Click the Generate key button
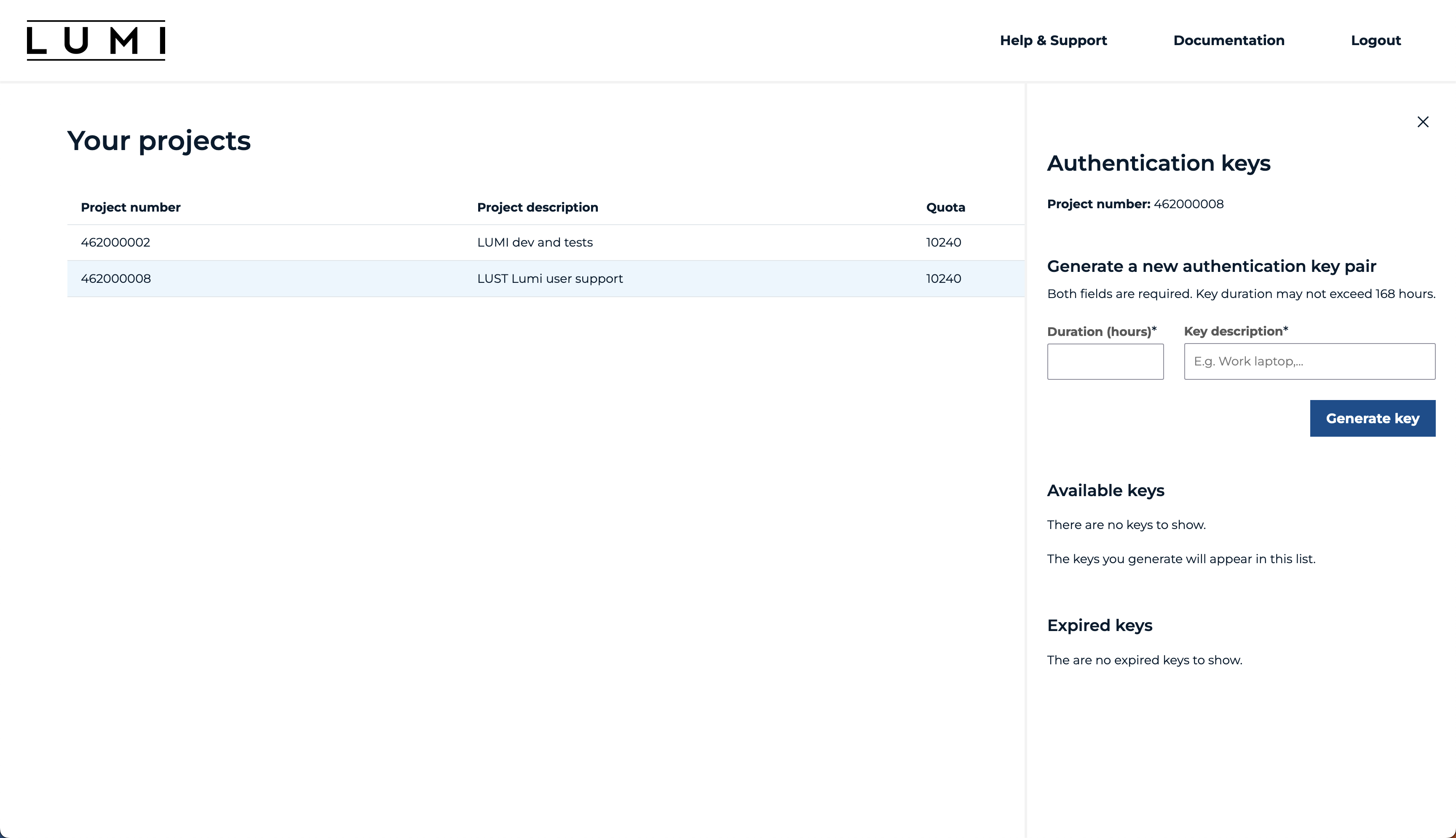Screen dimensions: 1456x838 click(x=1373, y=418)
